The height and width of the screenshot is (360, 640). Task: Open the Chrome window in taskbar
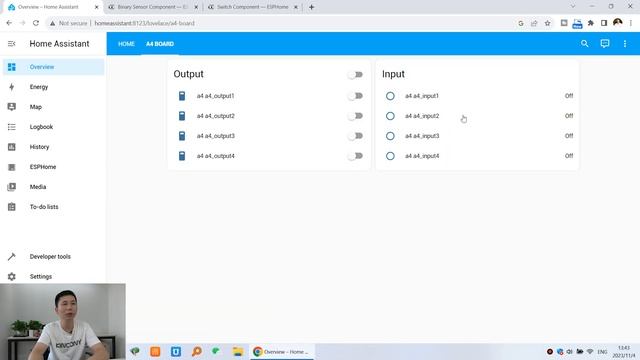point(281,351)
